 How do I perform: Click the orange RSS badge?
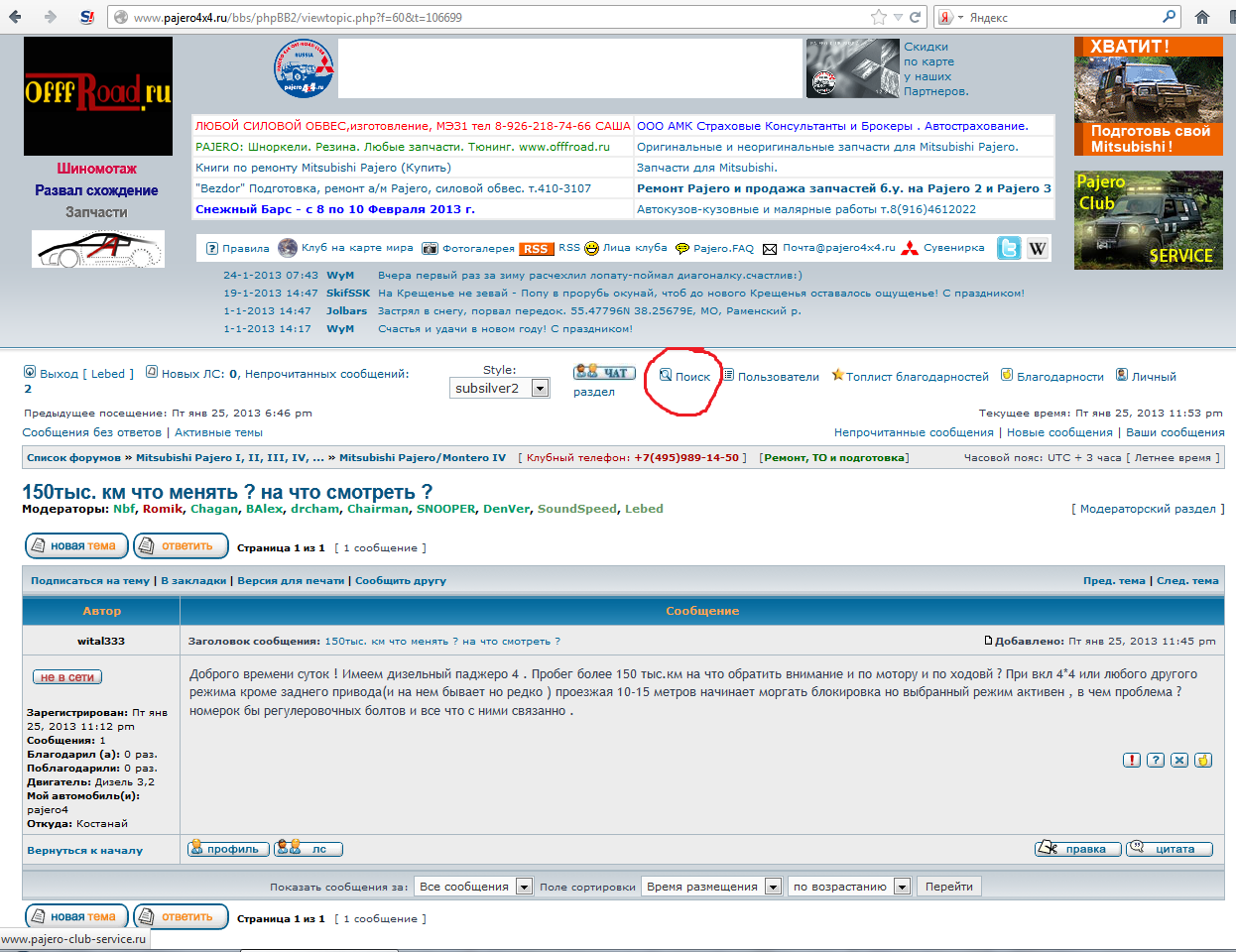coord(536,249)
